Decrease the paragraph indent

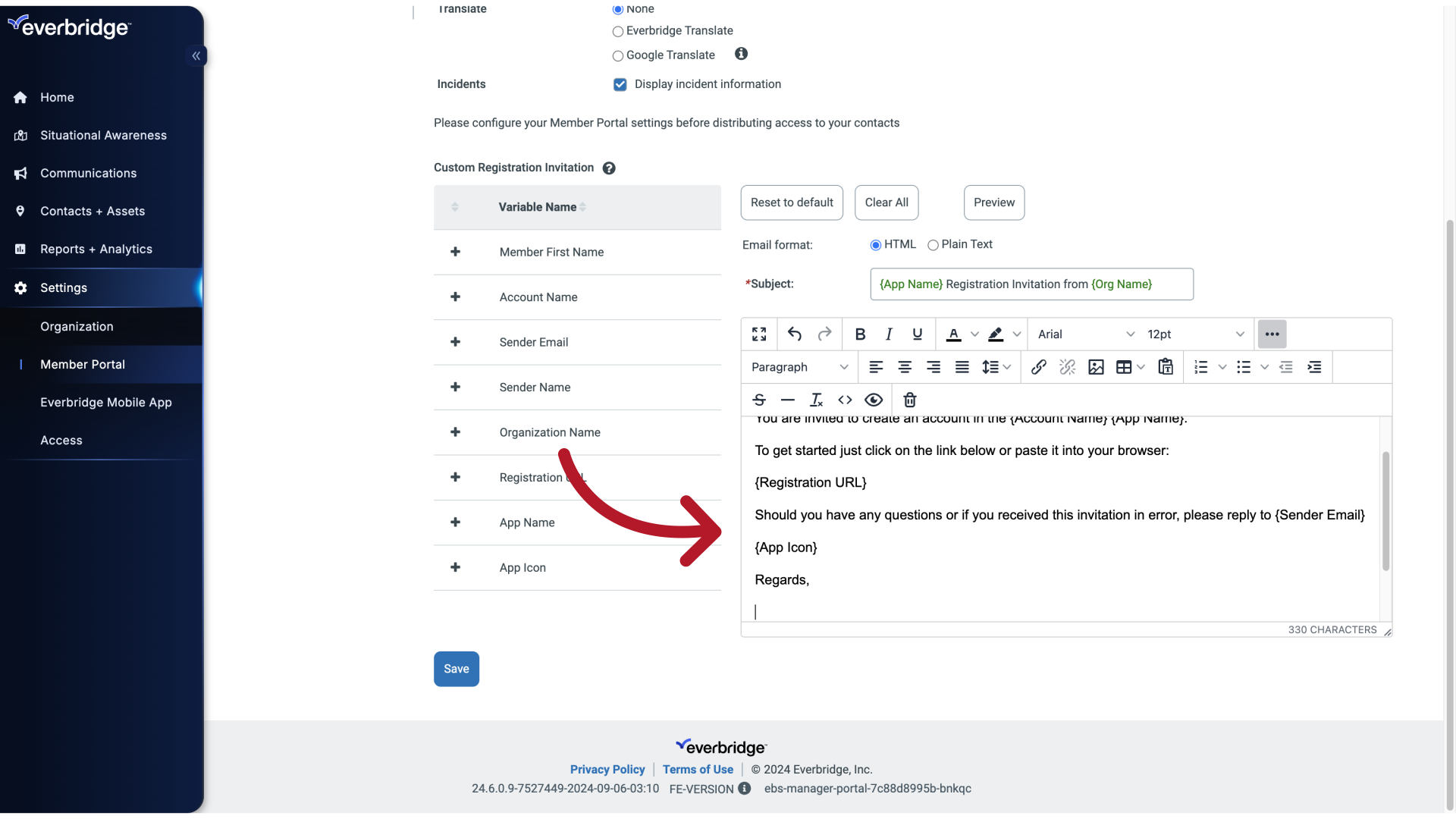pyautogui.click(x=1286, y=367)
